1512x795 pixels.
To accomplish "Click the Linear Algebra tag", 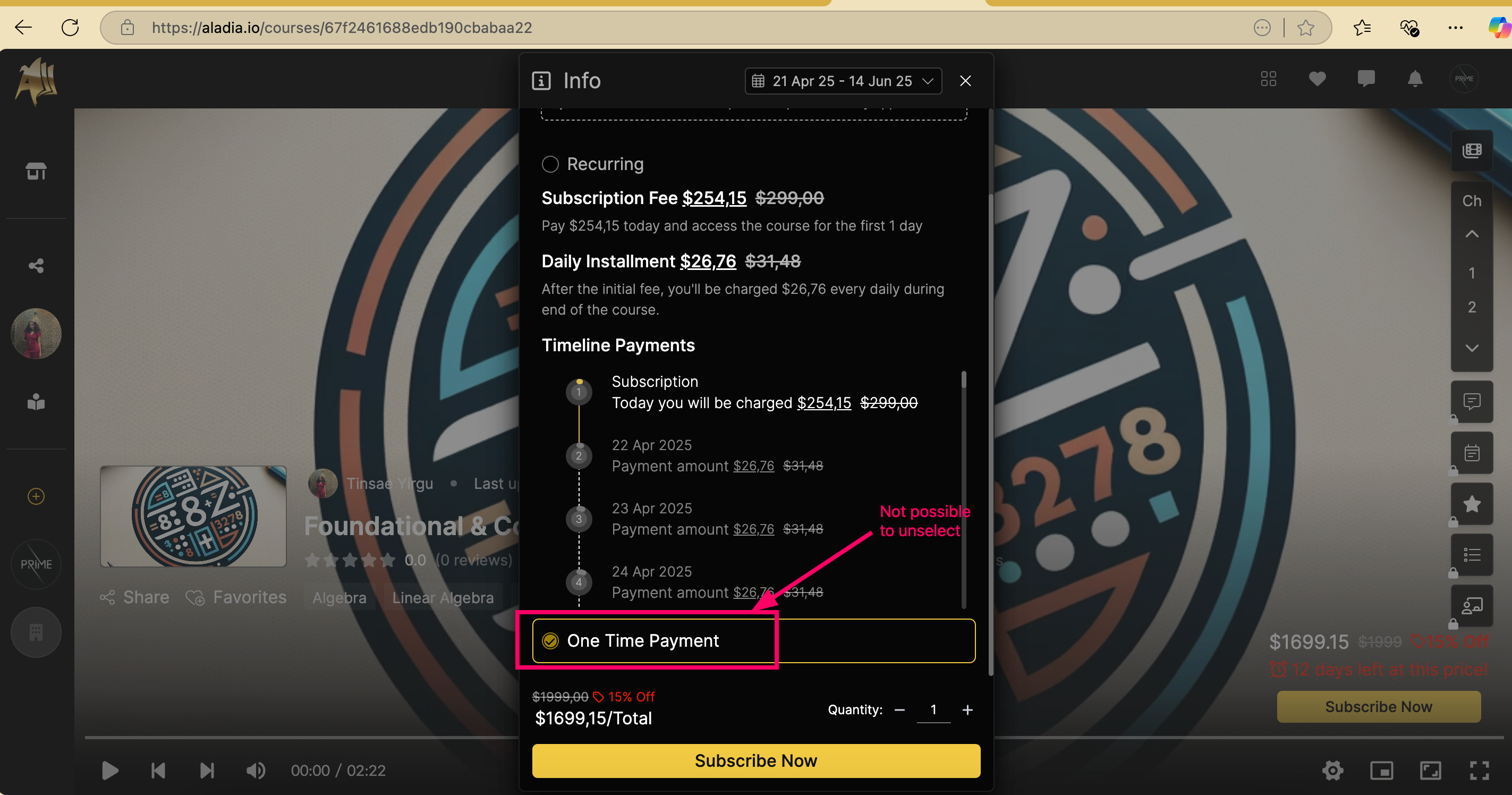I will point(443,598).
